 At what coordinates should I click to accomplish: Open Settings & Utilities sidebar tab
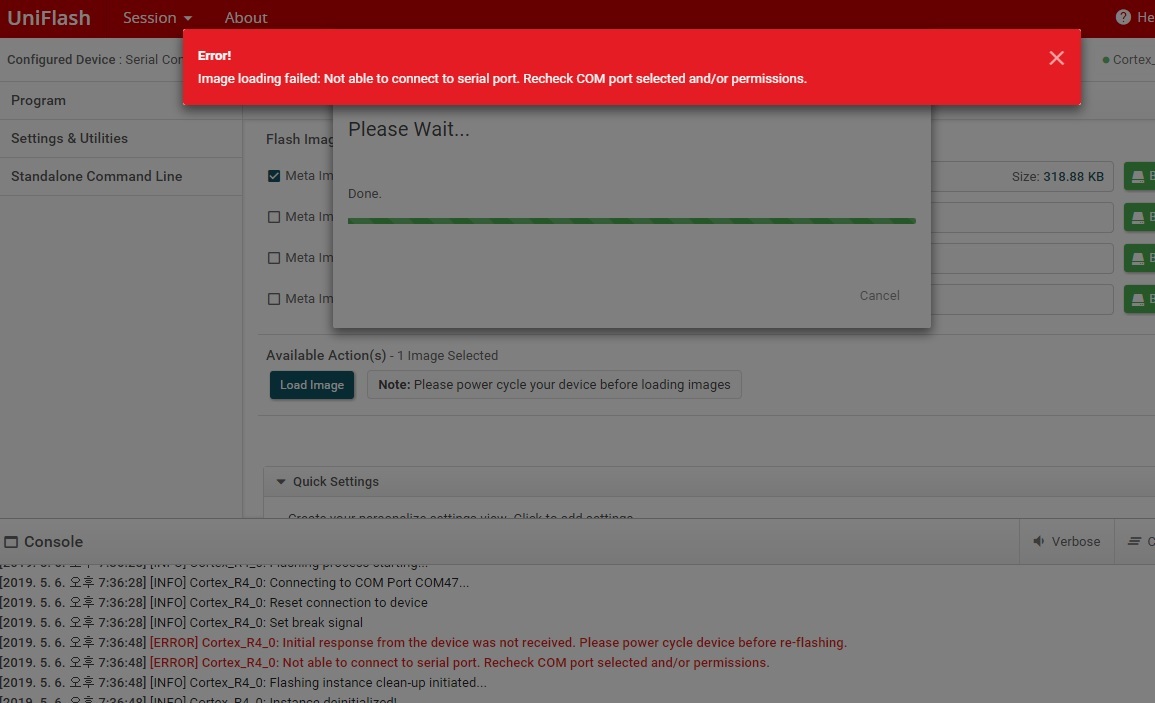[x=121, y=139]
